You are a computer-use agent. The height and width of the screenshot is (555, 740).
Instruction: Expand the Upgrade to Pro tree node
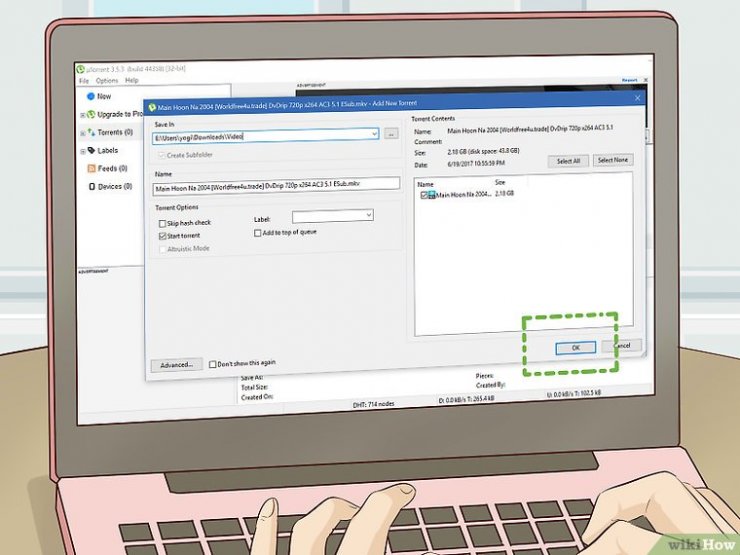click(x=83, y=115)
